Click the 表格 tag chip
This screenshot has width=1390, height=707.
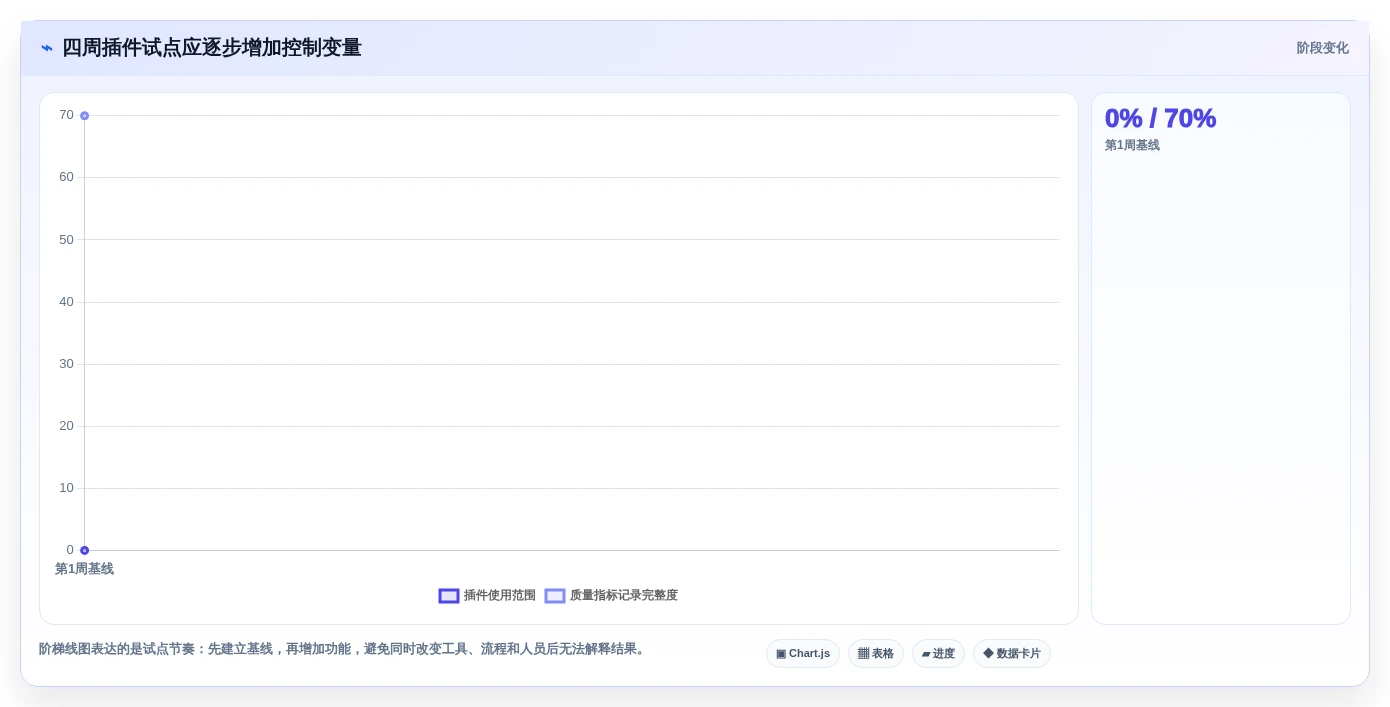point(876,653)
